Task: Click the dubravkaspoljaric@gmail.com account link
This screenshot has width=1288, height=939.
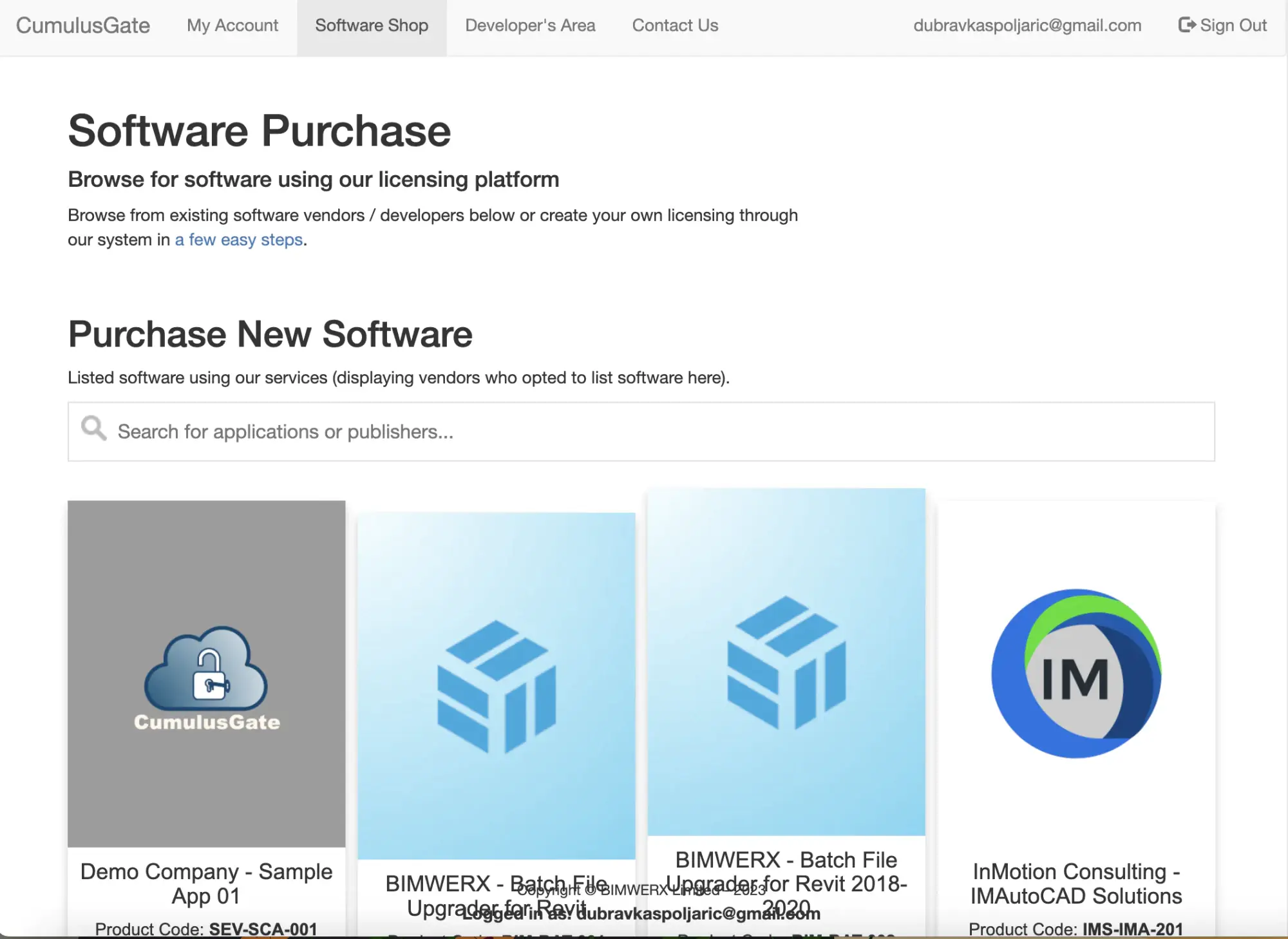Action: coord(1027,26)
